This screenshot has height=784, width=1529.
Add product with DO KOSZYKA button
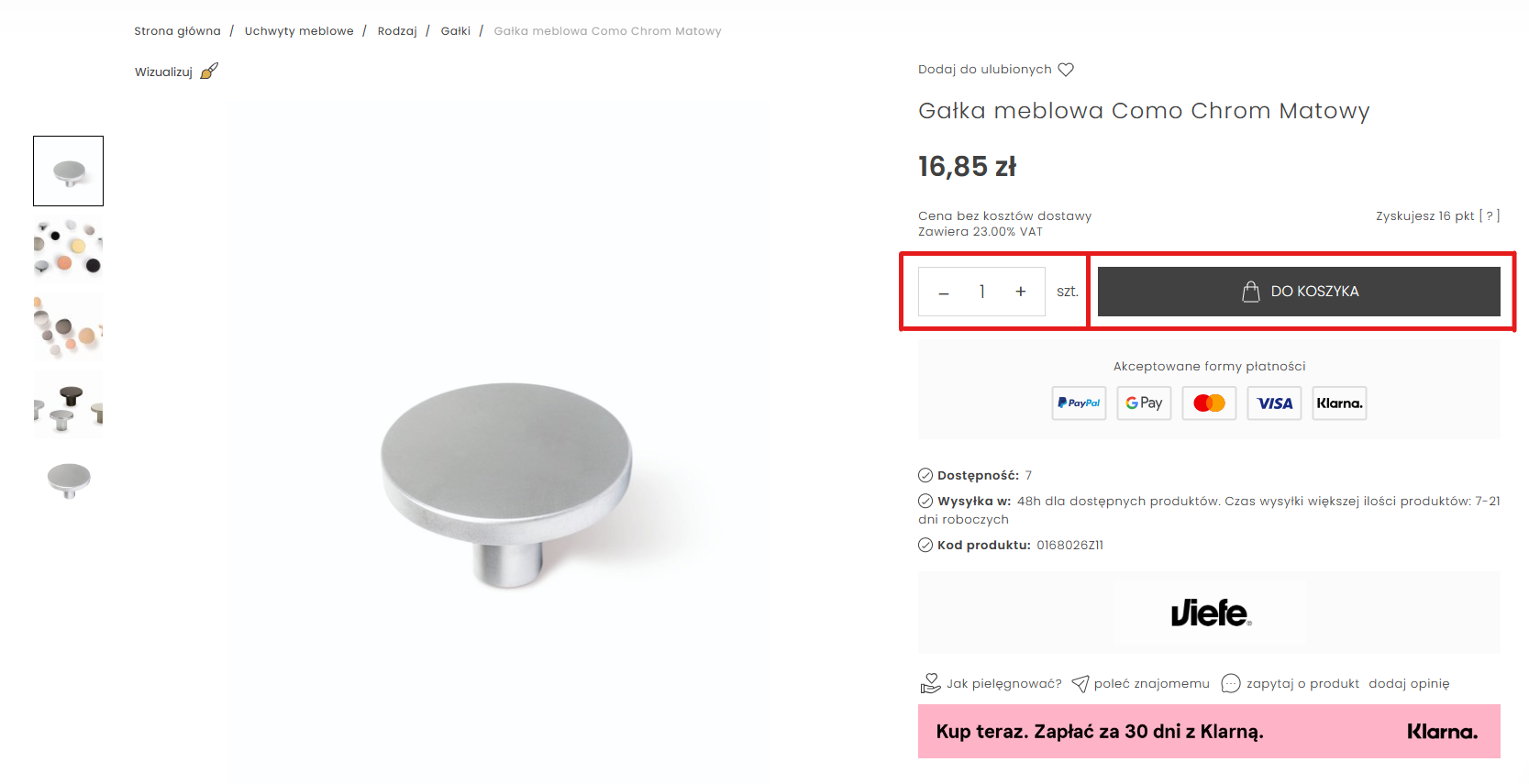coord(1299,292)
